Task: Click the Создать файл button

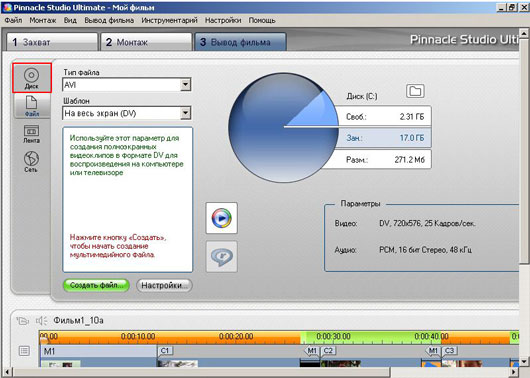Action: [96, 285]
